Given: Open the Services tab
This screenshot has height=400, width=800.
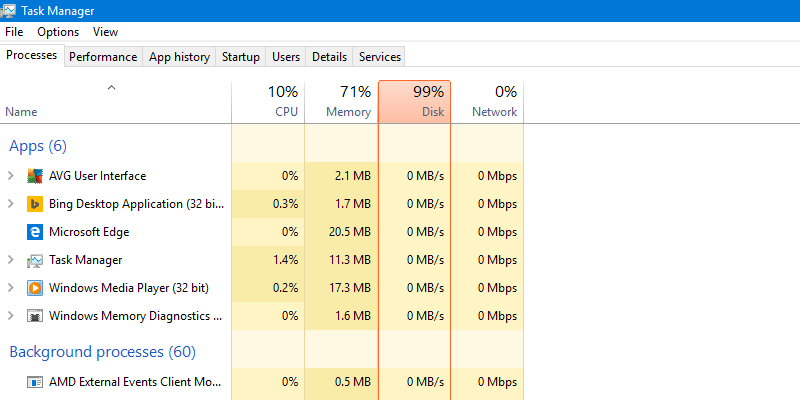Looking at the screenshot, I should coord(379,57).
